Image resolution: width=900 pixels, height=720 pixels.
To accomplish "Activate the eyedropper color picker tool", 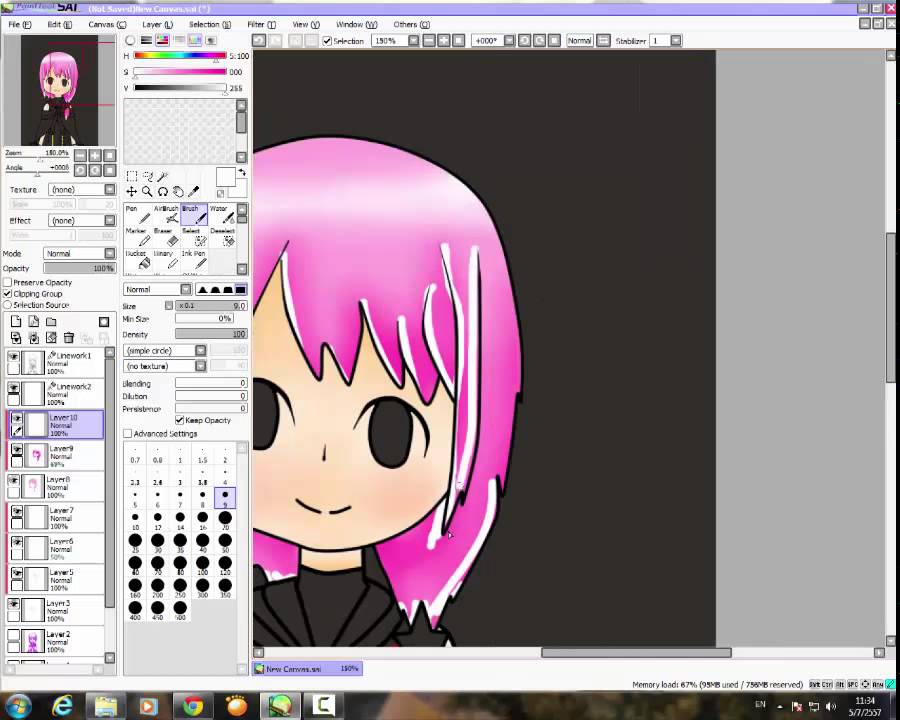I will point(194,192).
